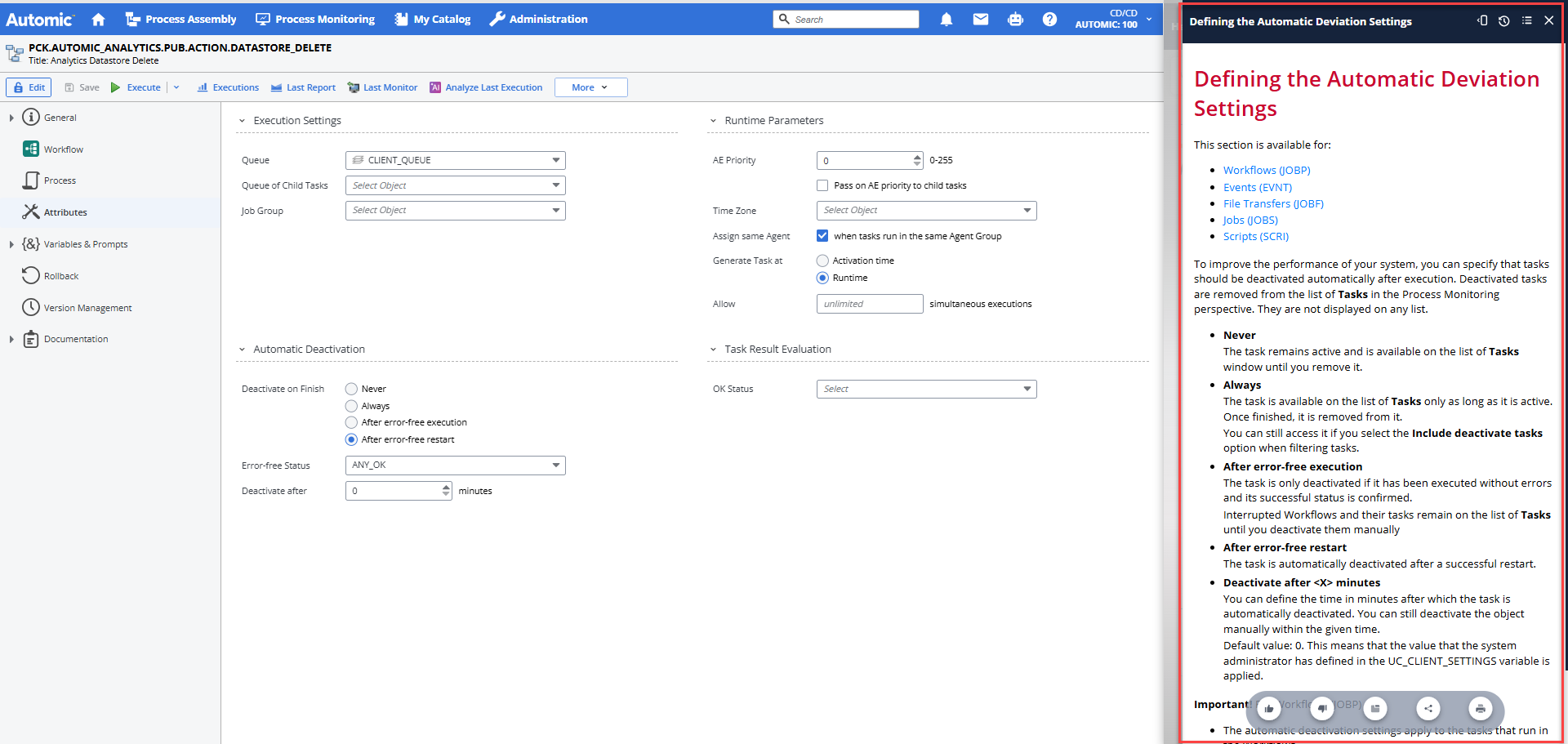
Task: Enable Pass on AE priority to child tasks
Action: (822, 185)
